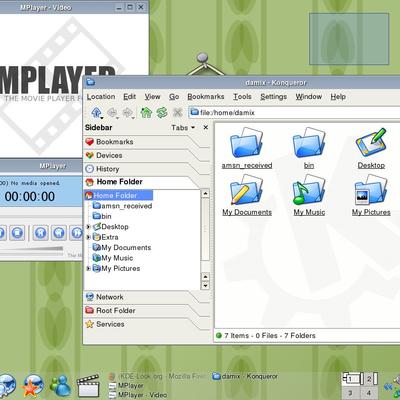Click the MPlayer previous track button

40,232
